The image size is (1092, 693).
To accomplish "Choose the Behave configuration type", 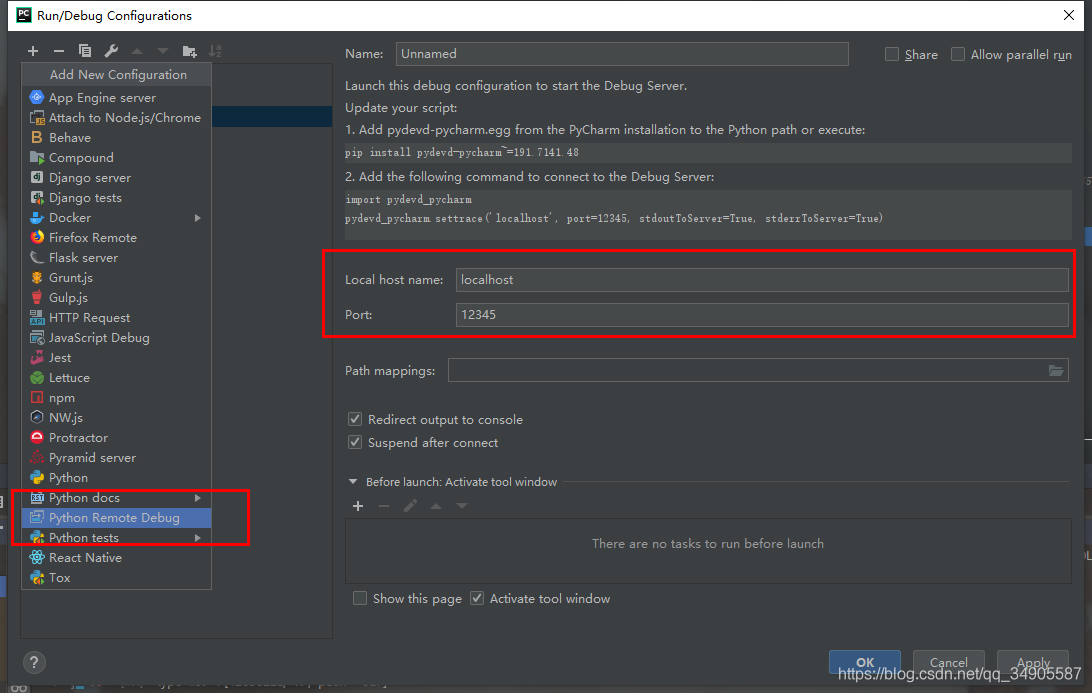I will (x=116, y=137).
